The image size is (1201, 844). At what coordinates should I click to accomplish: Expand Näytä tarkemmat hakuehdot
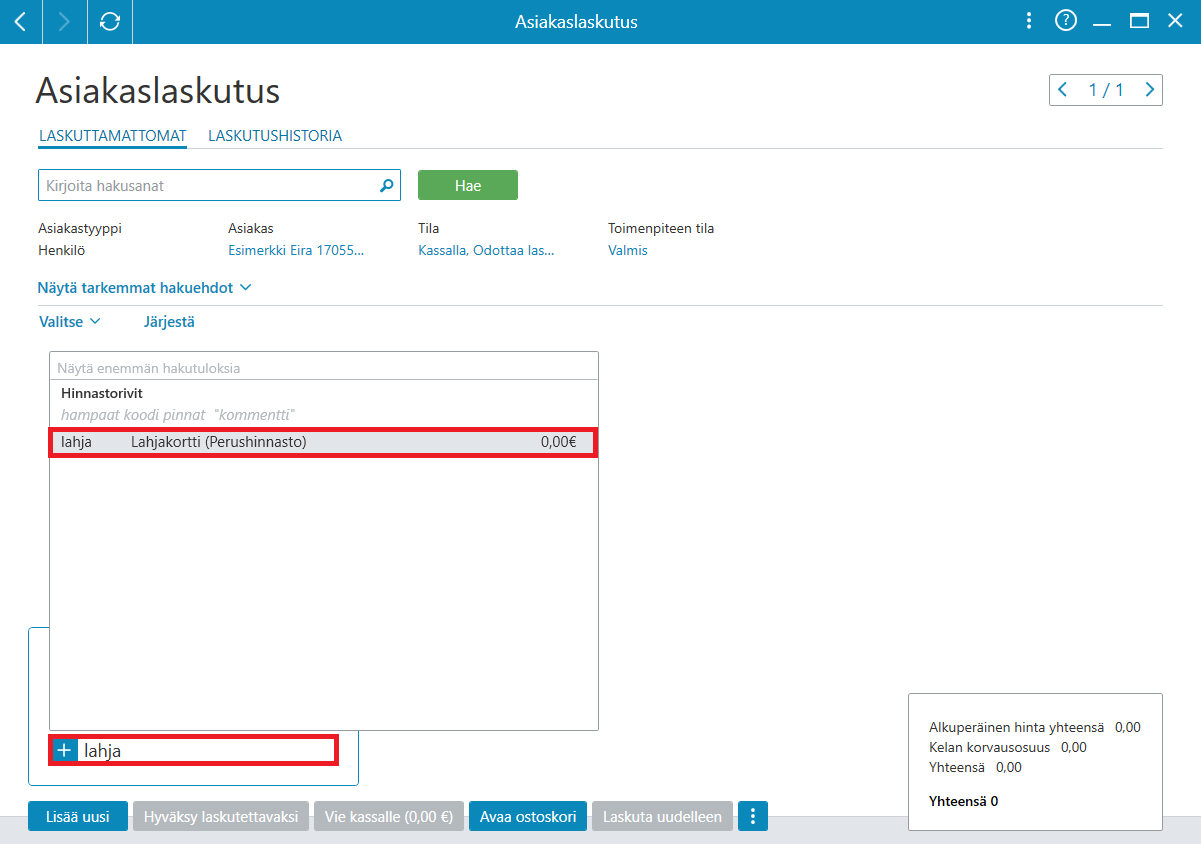point(144,288)
